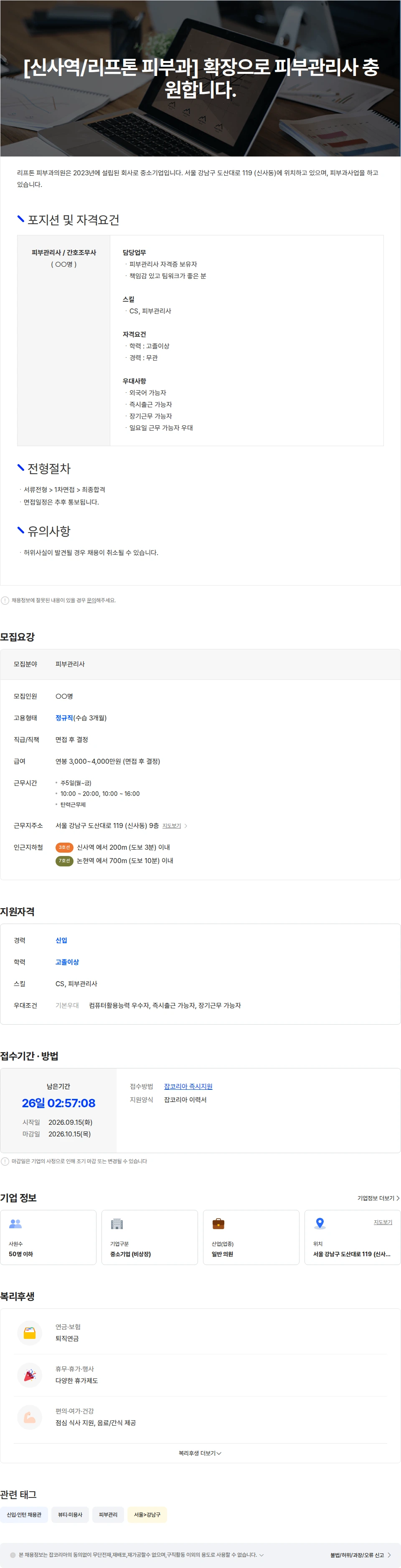Viewport: 401px width, 1568px height.
Task: Click the 편의·여가·건강 muscle icon
Action: point(30,1417)
